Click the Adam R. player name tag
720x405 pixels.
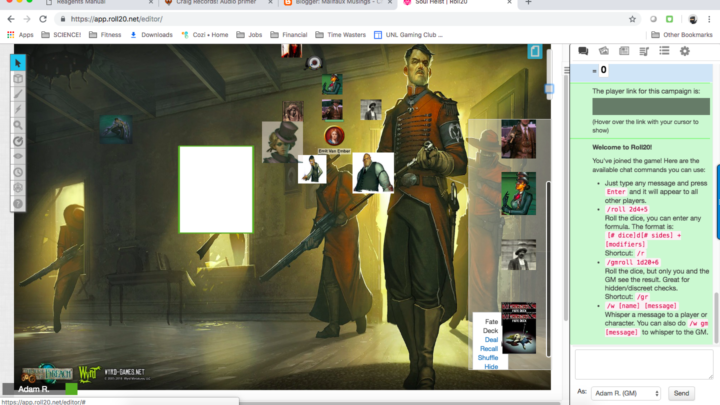[34, 389]
